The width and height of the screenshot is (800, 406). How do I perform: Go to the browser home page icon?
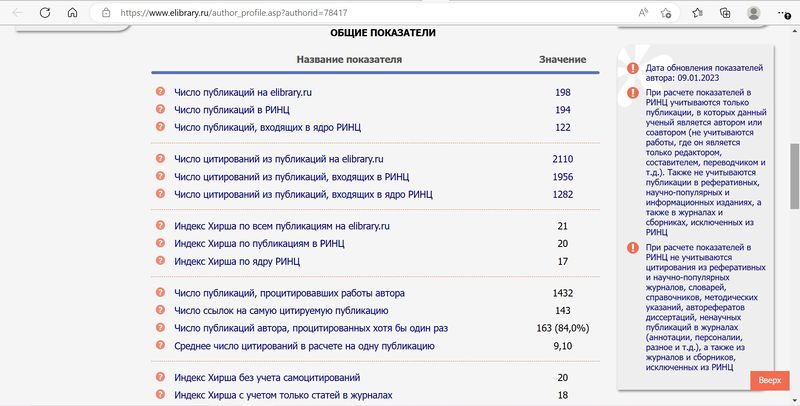tap(72, 13)
